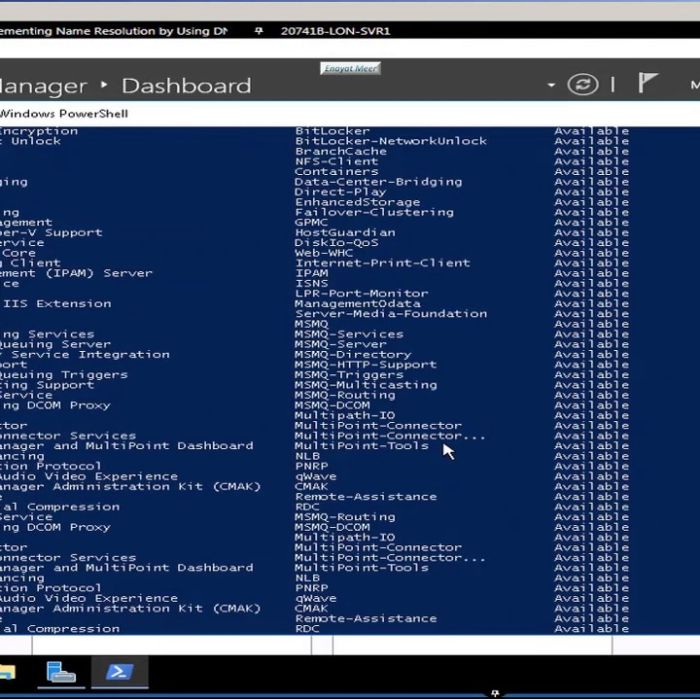The width and height of the screenshot is (700, 700).
Task: Select the EnhancedStorage feature name
Action: pyautogui.click(x=357, y=202)
